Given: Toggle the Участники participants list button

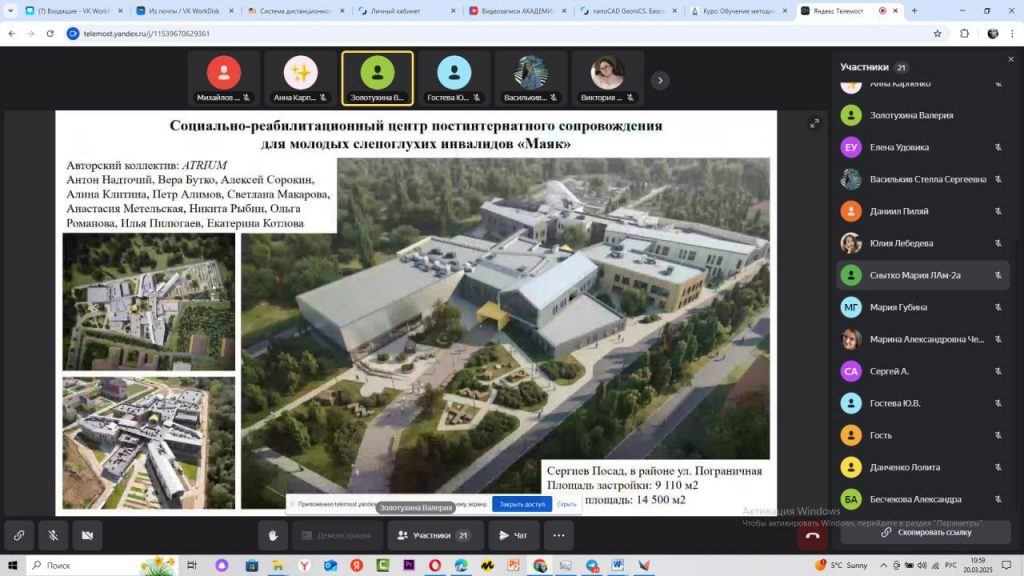Looking at the screenshot, I should 433,536.
